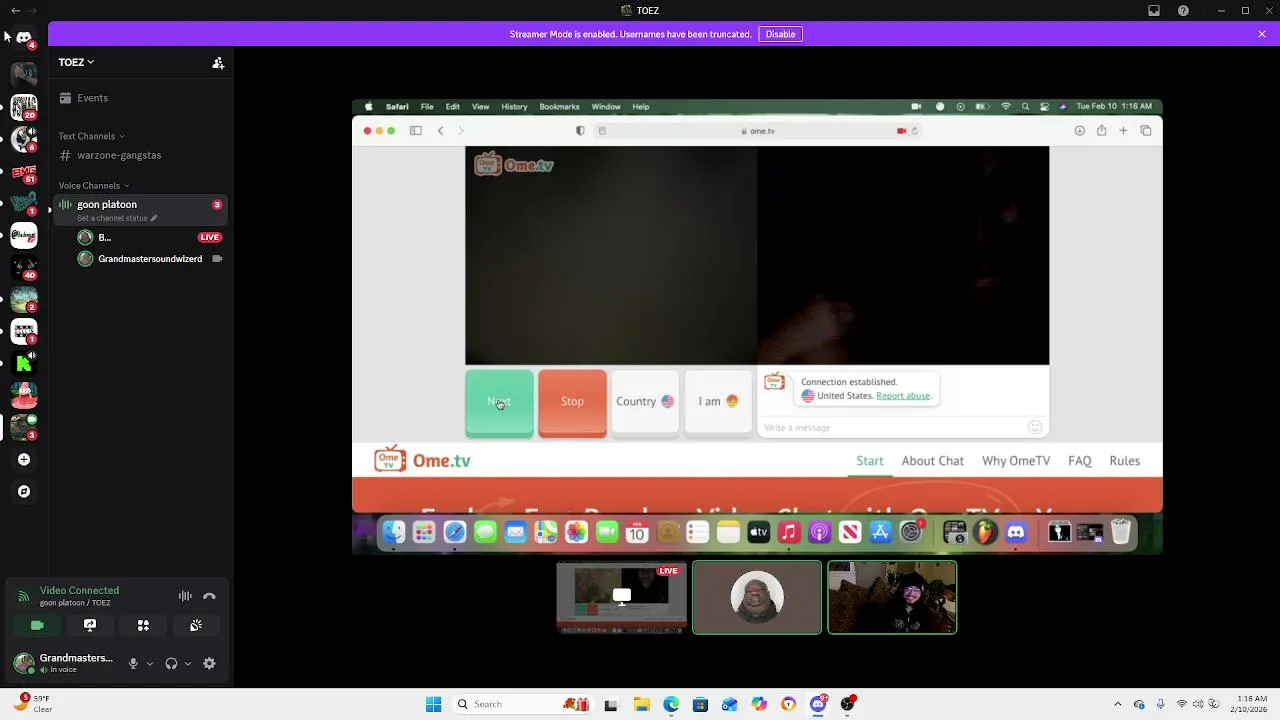
Task: Select the LIVE stream thumbnail tile
Action: click(621, 597)
